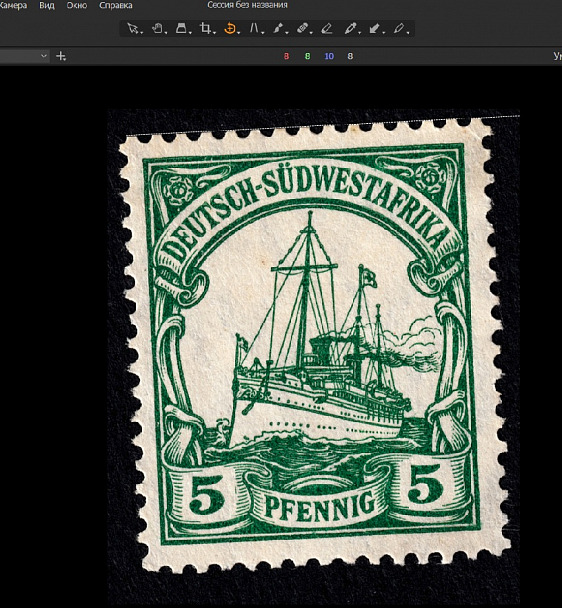Image resolution: width=562 pixels, height=608 pixels.
Task: Open the Rotate tool's variant arrow
Action: pyautogui.click(x=239, y=33)
